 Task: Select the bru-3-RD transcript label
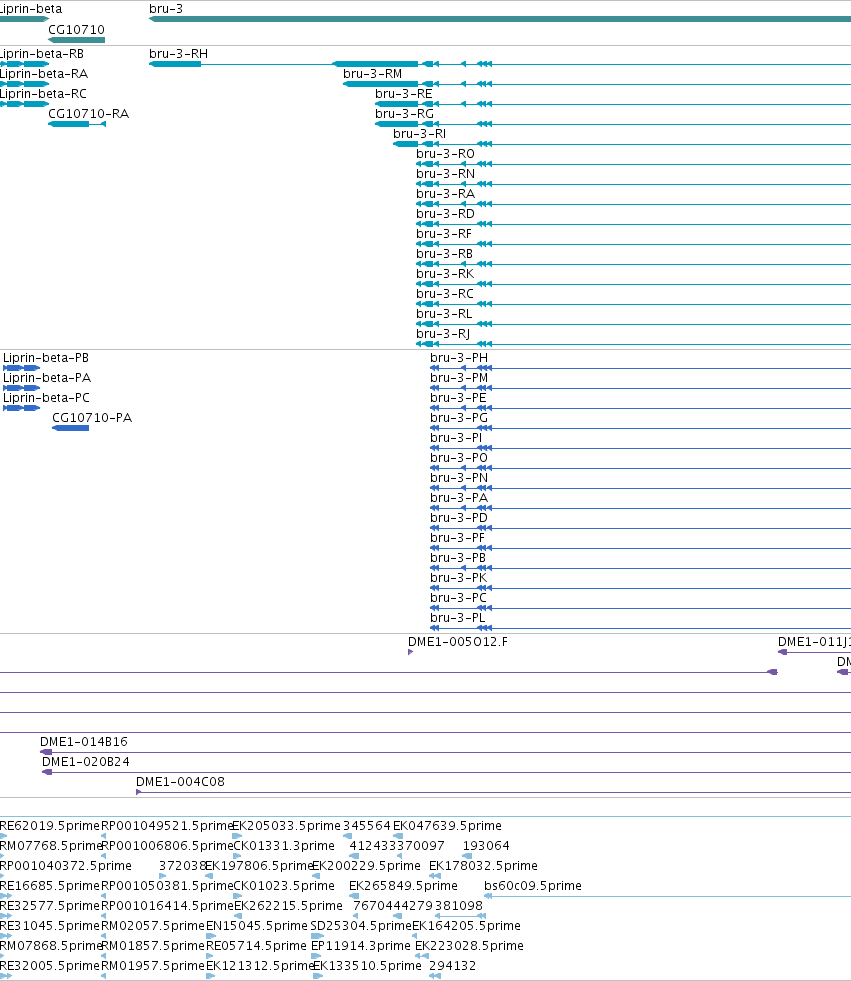[446, 214]
